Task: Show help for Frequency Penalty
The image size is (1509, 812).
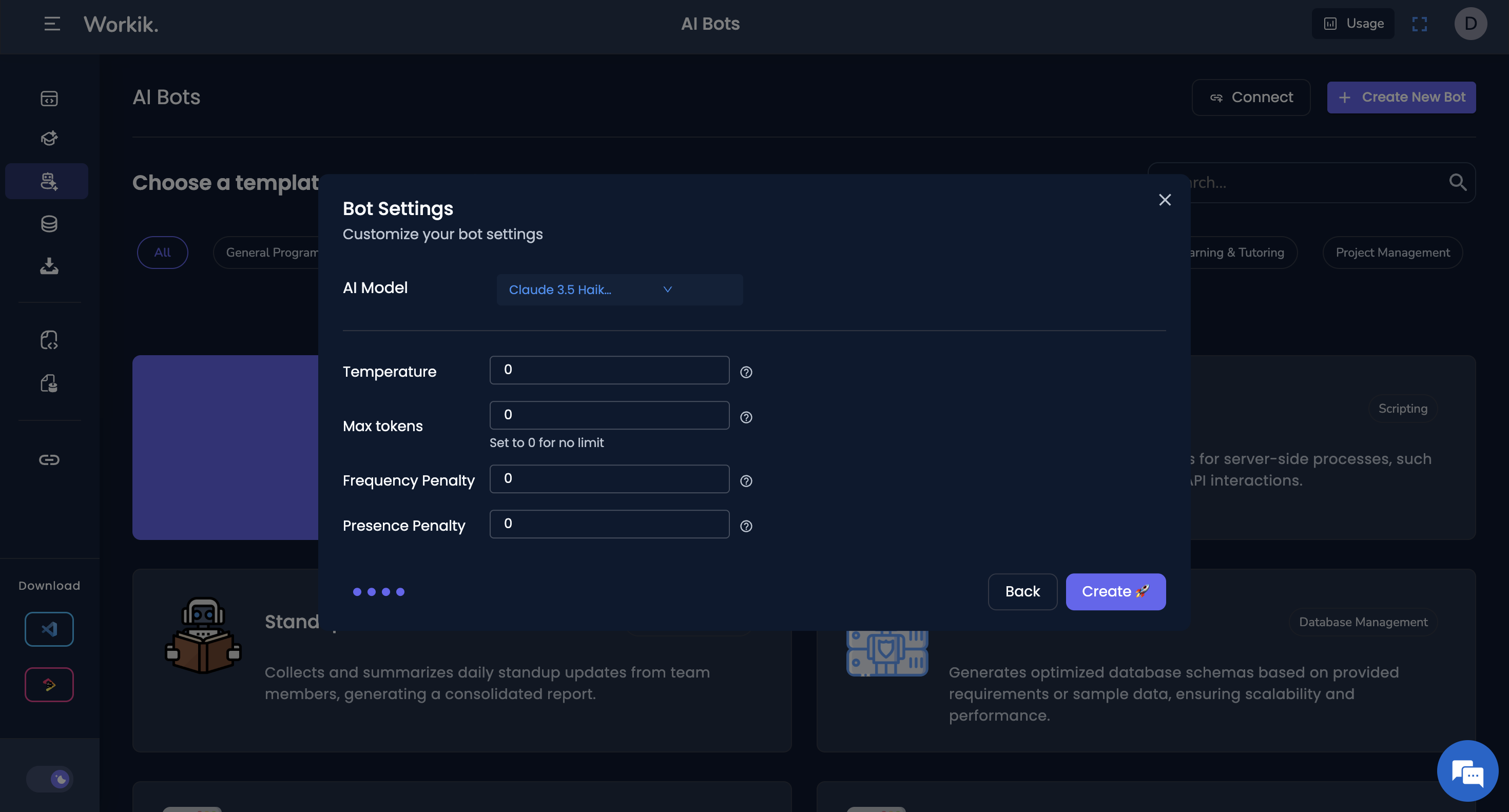Action: [746, 481]
